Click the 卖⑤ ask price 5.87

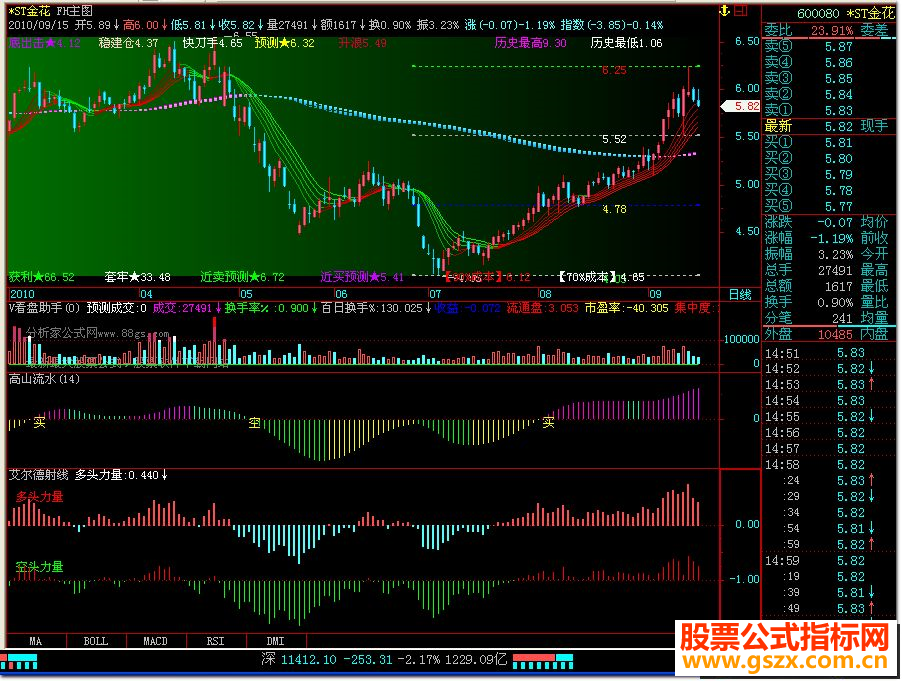point(839,47)
